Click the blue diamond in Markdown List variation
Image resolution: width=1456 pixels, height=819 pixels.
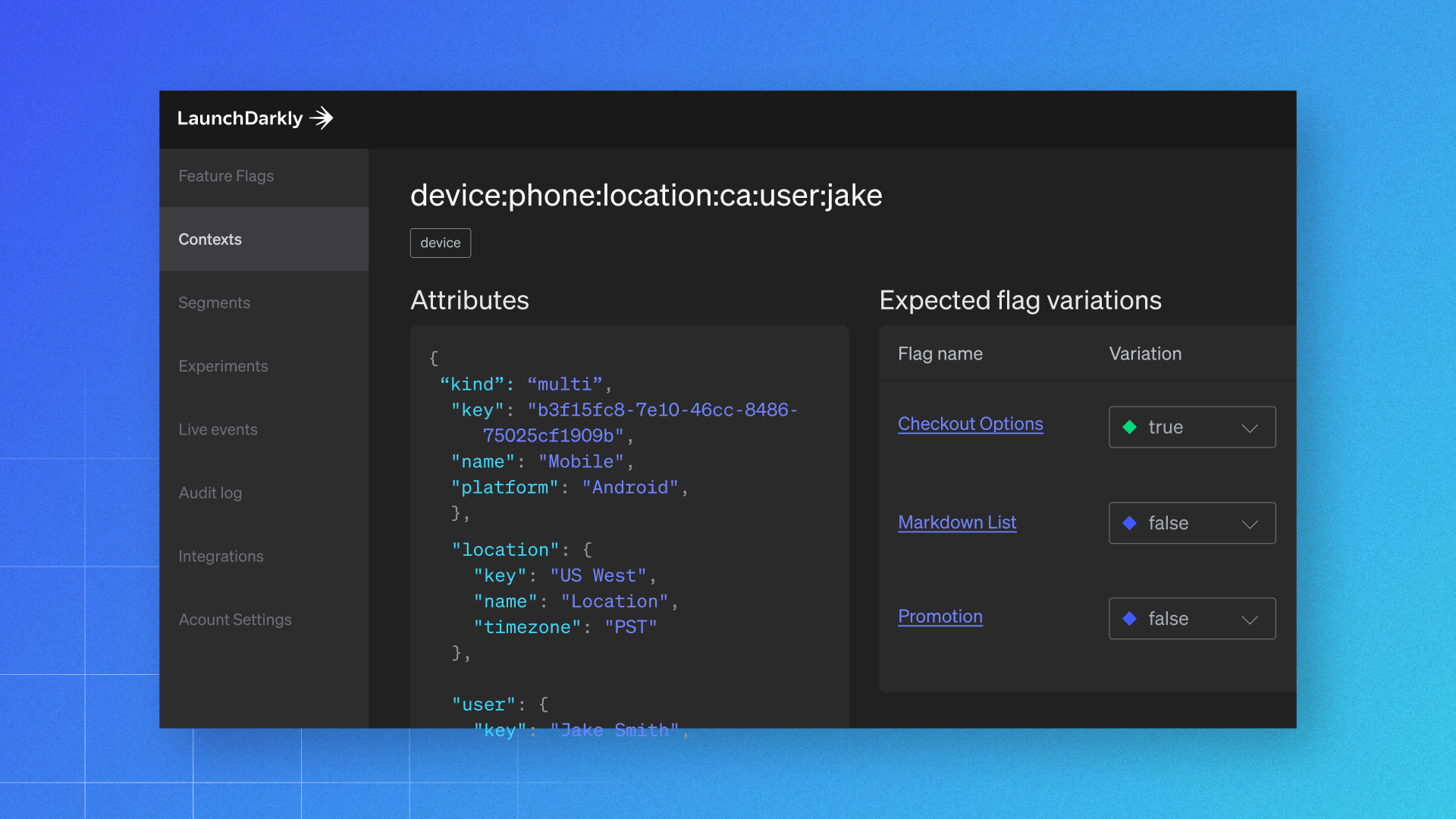click(x=1129, y=523)
